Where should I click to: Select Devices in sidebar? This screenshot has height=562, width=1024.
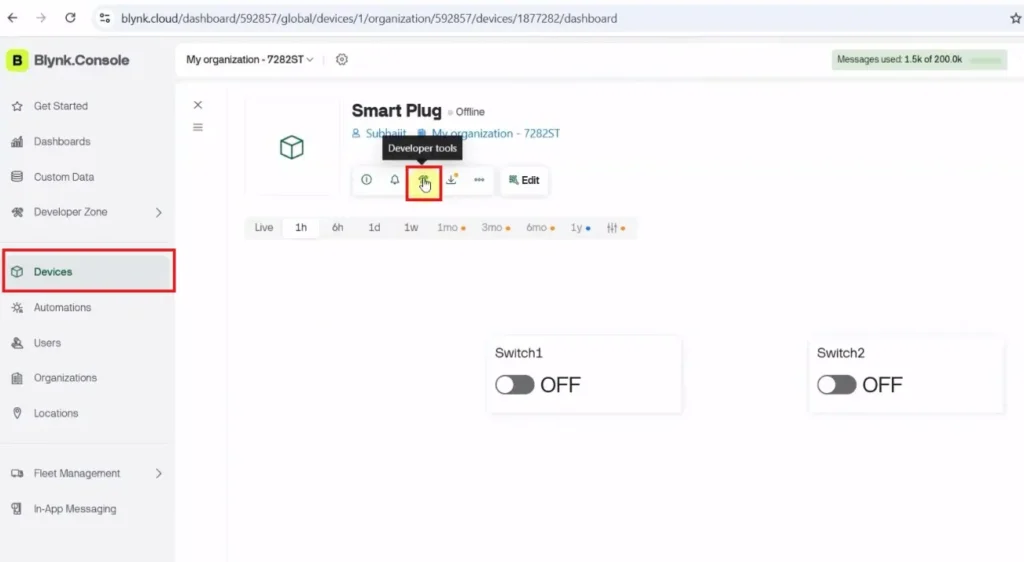pyautogui.click(x=89, y=272)
